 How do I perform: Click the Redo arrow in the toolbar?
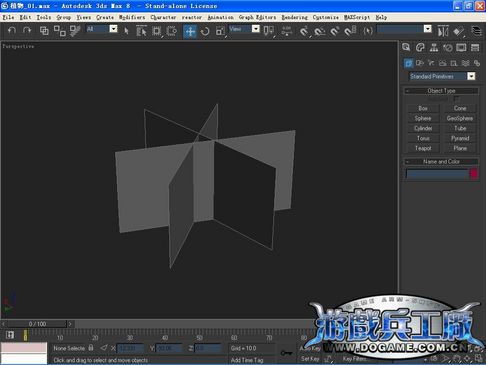click(27, 31)
